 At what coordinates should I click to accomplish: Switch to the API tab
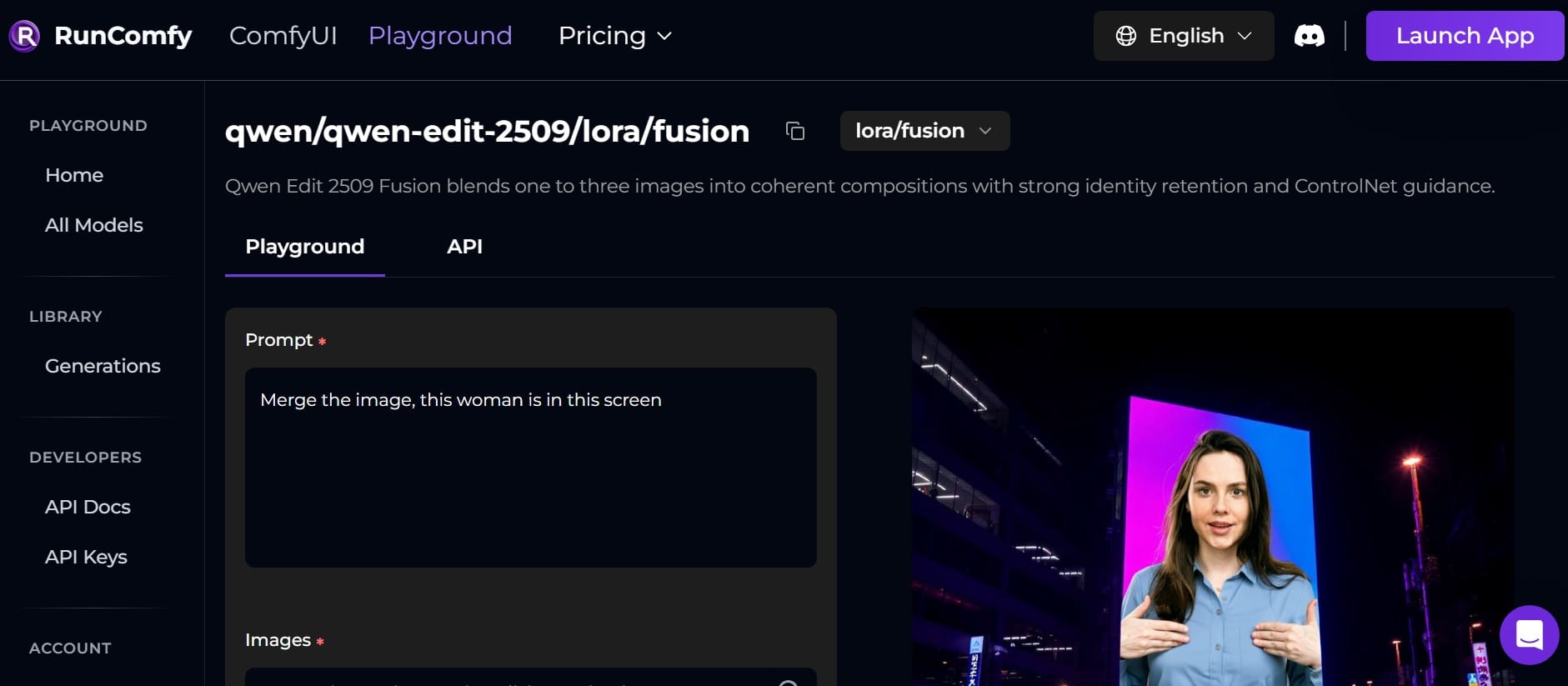pyautogui.click(x=464, y=247)
